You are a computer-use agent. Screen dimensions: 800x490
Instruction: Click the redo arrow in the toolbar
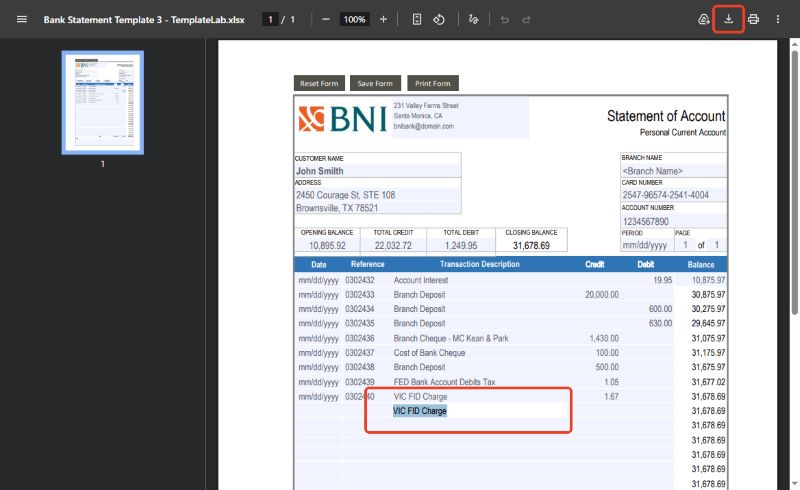[x=527, y=19]
